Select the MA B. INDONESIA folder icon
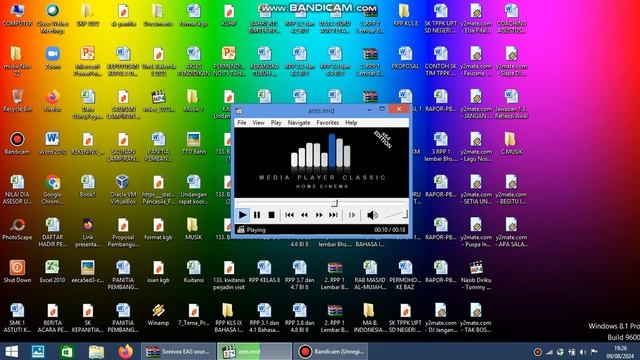This screenshot has height=360, width=640. coord(369,318)
